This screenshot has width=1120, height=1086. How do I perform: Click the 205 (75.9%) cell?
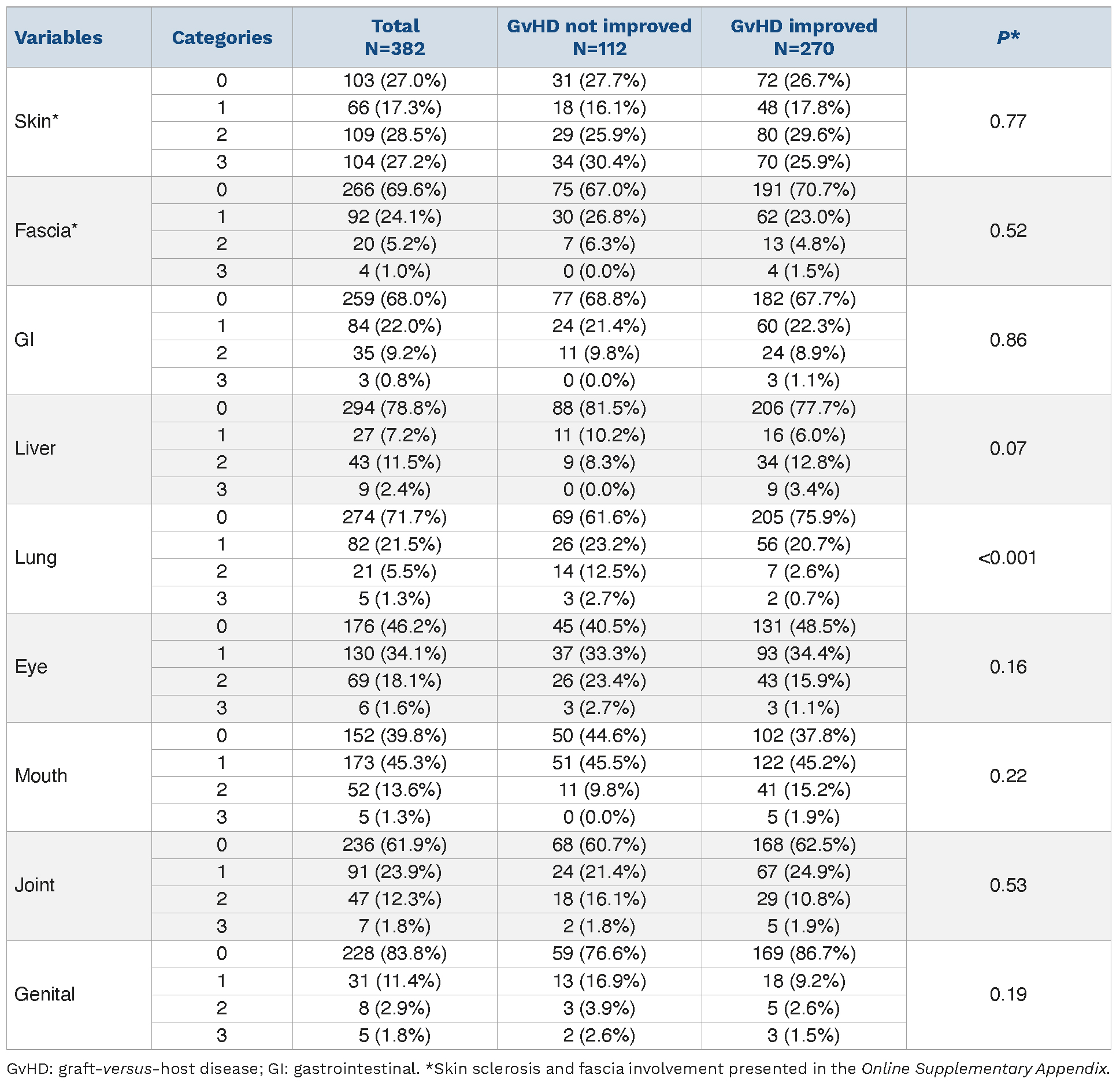point(804,517)
